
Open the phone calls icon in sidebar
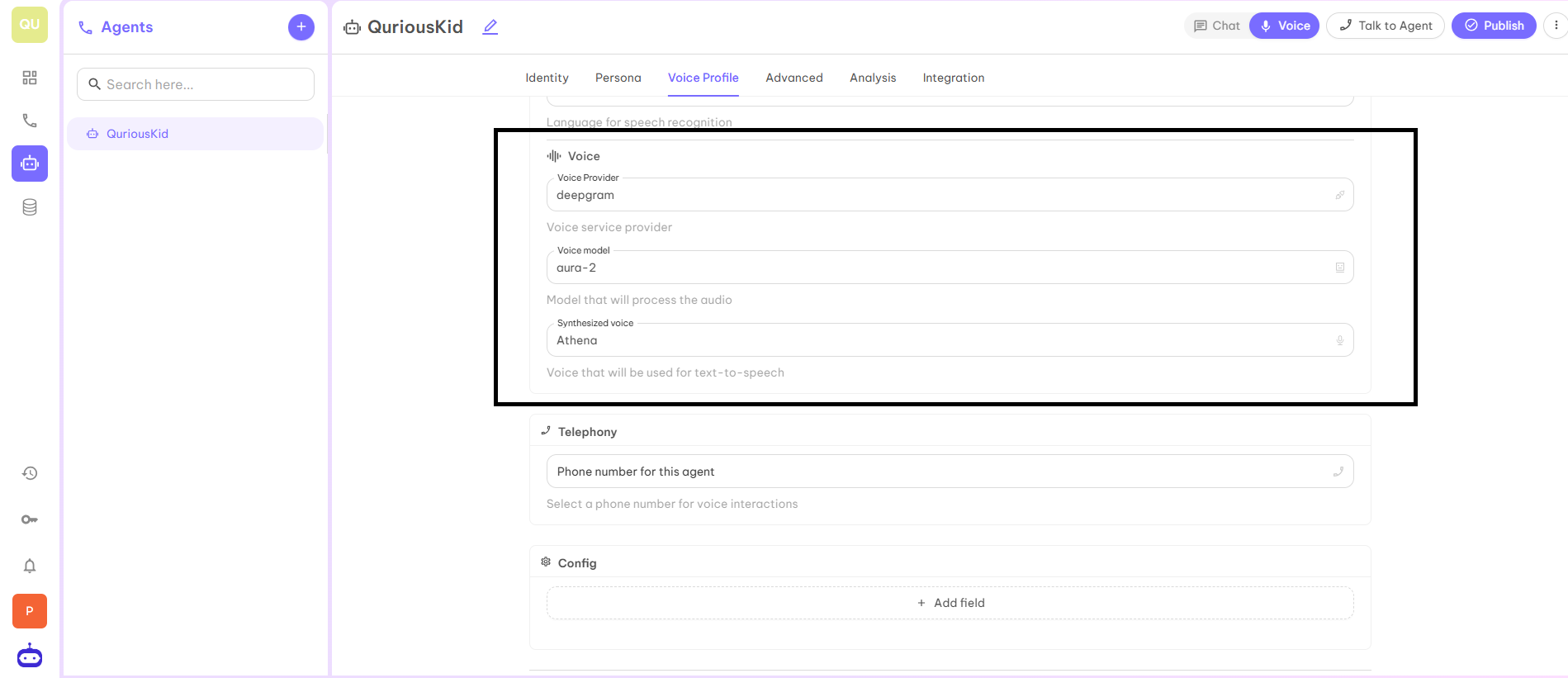(x=30, y=121)
